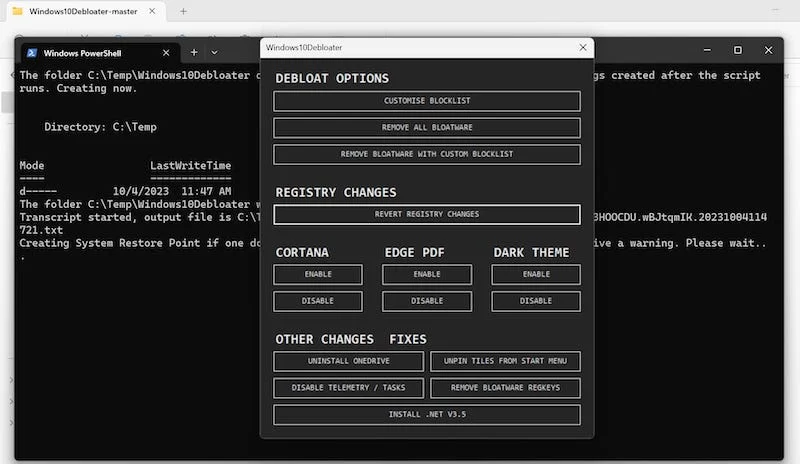
Task: Disable Edge PDF
Action: [427, 301]
